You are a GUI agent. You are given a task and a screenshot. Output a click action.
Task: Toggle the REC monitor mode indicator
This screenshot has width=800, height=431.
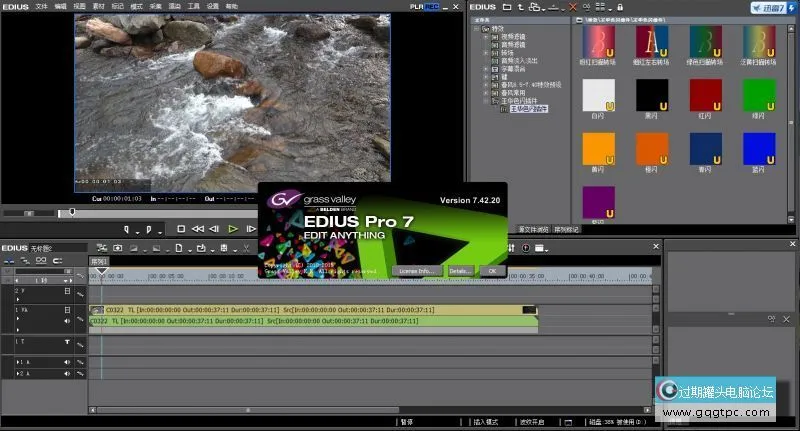pyautogui.click(x=432, y=6)
